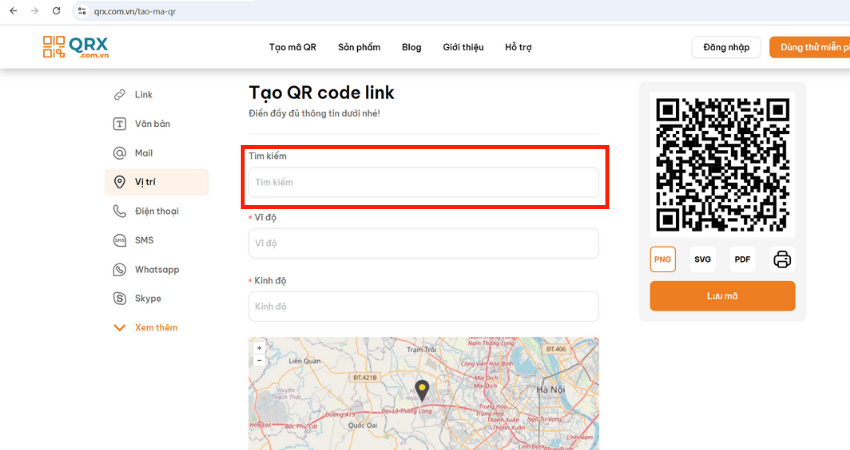Select the Văn bản text icon
The image size is (850, 450).
click(119, 124)
